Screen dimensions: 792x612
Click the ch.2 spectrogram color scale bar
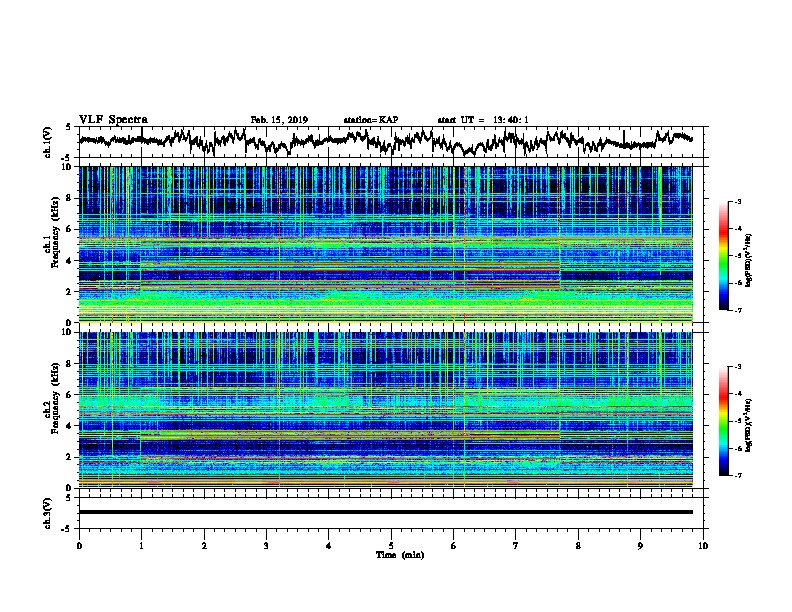click(x=723, y=421)
